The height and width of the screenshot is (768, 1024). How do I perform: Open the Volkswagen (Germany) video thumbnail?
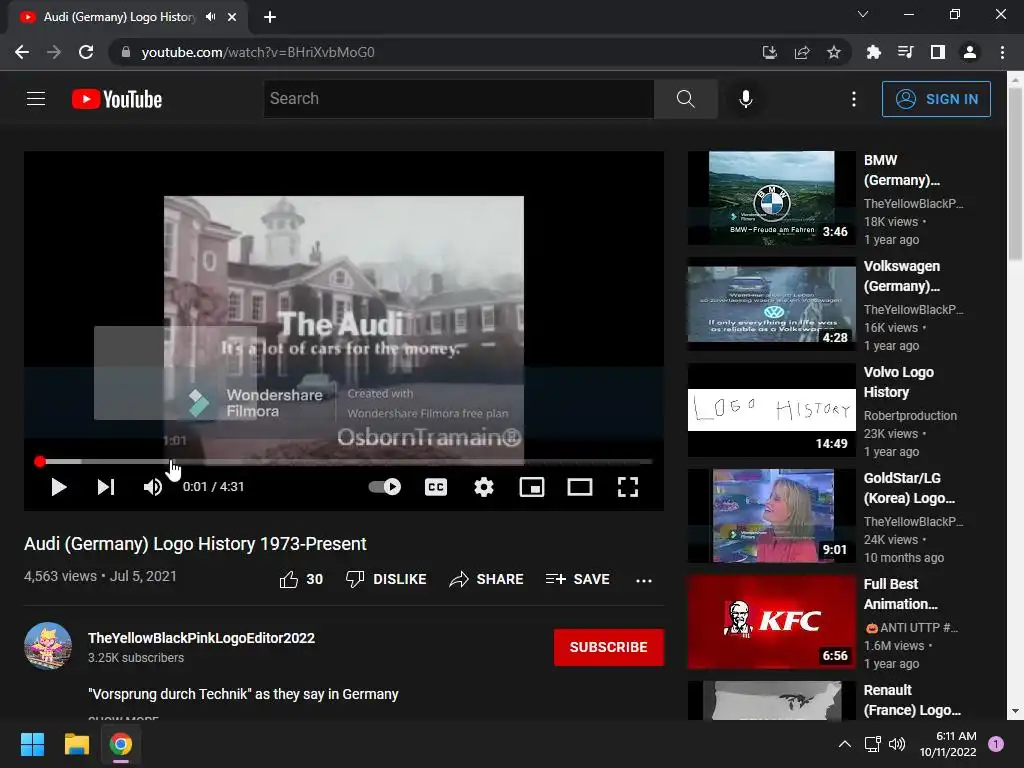[x=771, y=304]
